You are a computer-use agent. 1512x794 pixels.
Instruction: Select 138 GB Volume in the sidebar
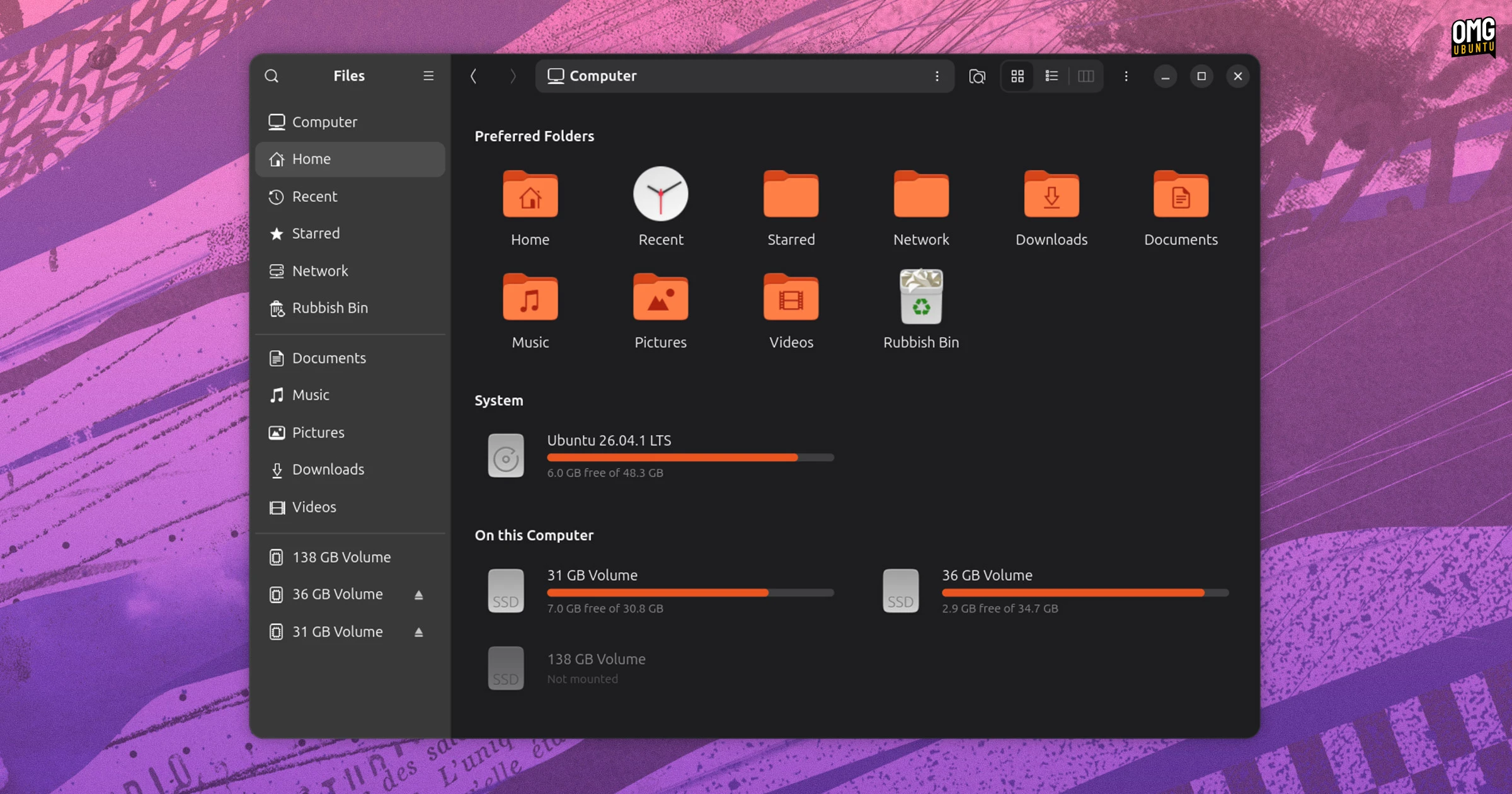tap(350, 558)
